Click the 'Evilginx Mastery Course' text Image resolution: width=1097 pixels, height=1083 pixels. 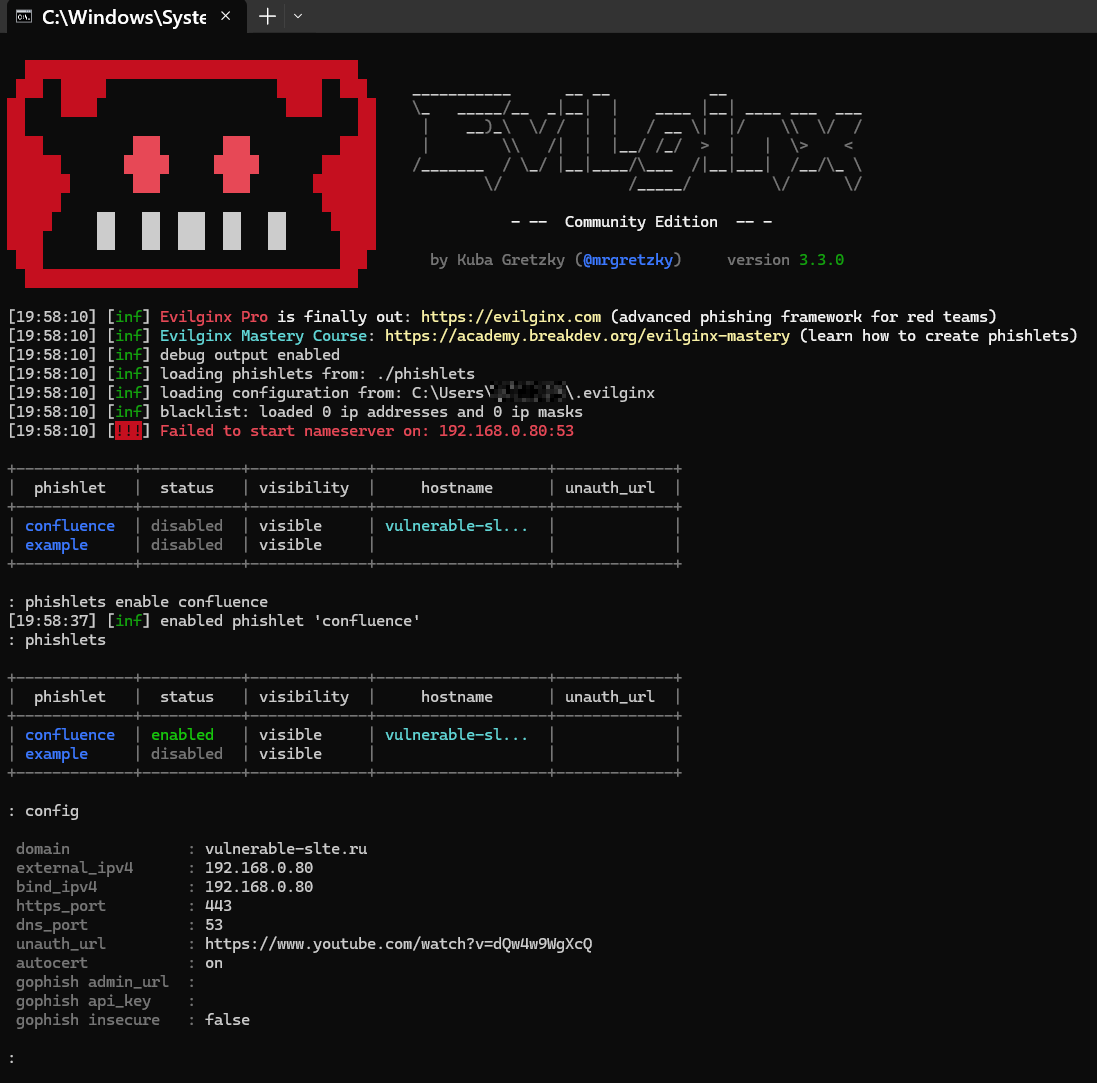[x=264, y=336]
